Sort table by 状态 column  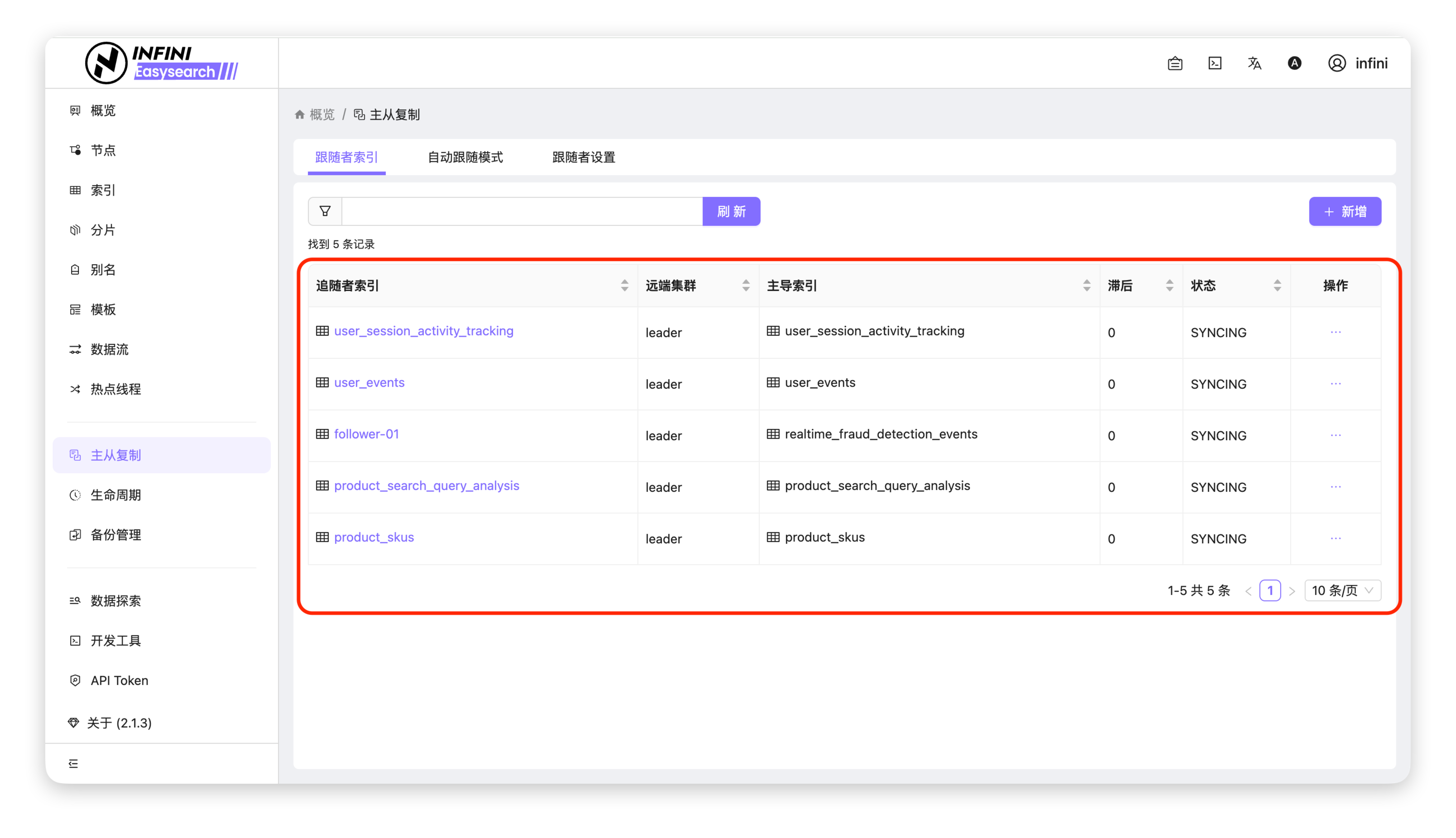pos(1277,286)
